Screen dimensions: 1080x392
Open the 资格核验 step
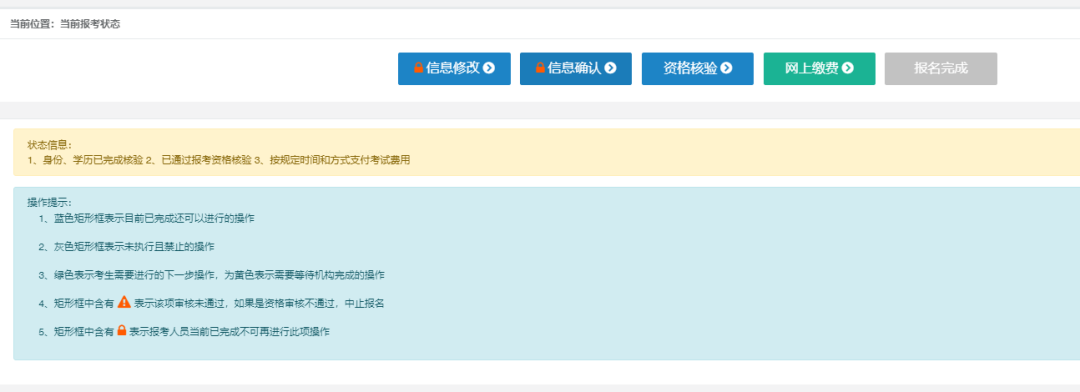point(697,68)
